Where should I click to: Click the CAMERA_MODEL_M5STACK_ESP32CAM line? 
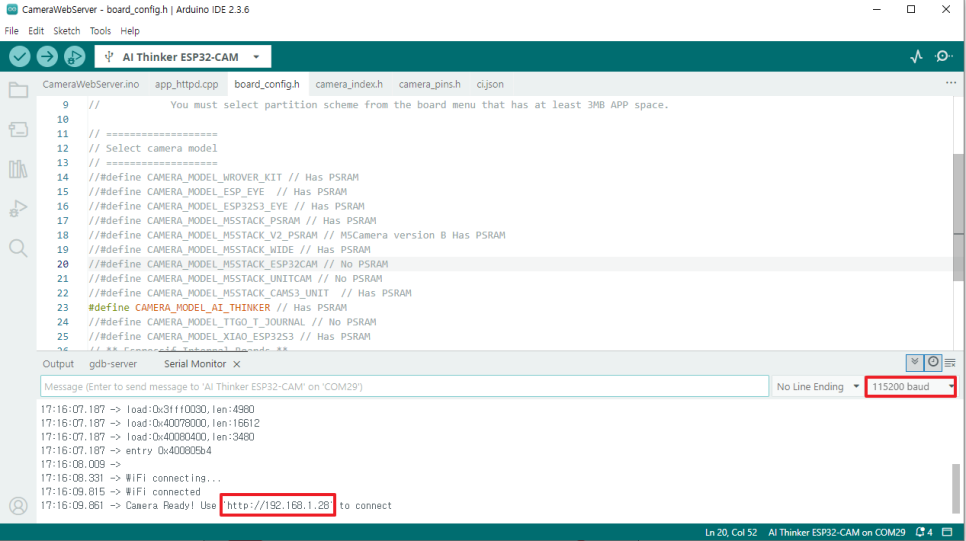coord(238,264)
